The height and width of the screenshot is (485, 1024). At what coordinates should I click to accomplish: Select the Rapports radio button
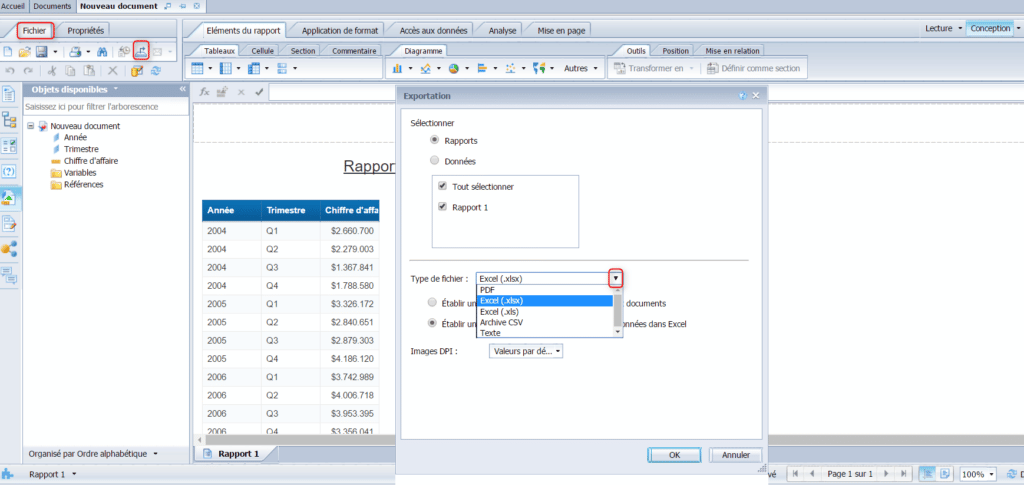pyautogui.click(x=434, y=140)
